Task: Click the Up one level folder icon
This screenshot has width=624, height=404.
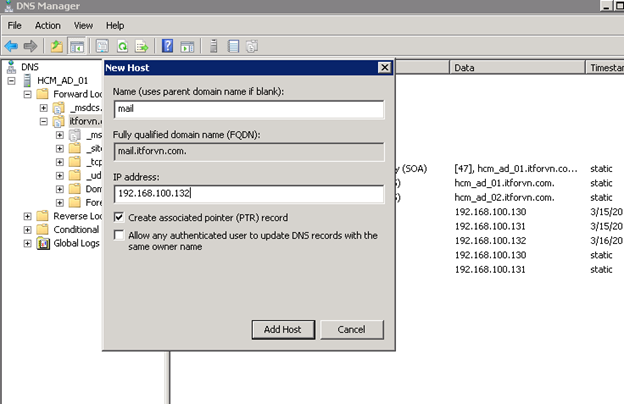Action: [58, 46]
